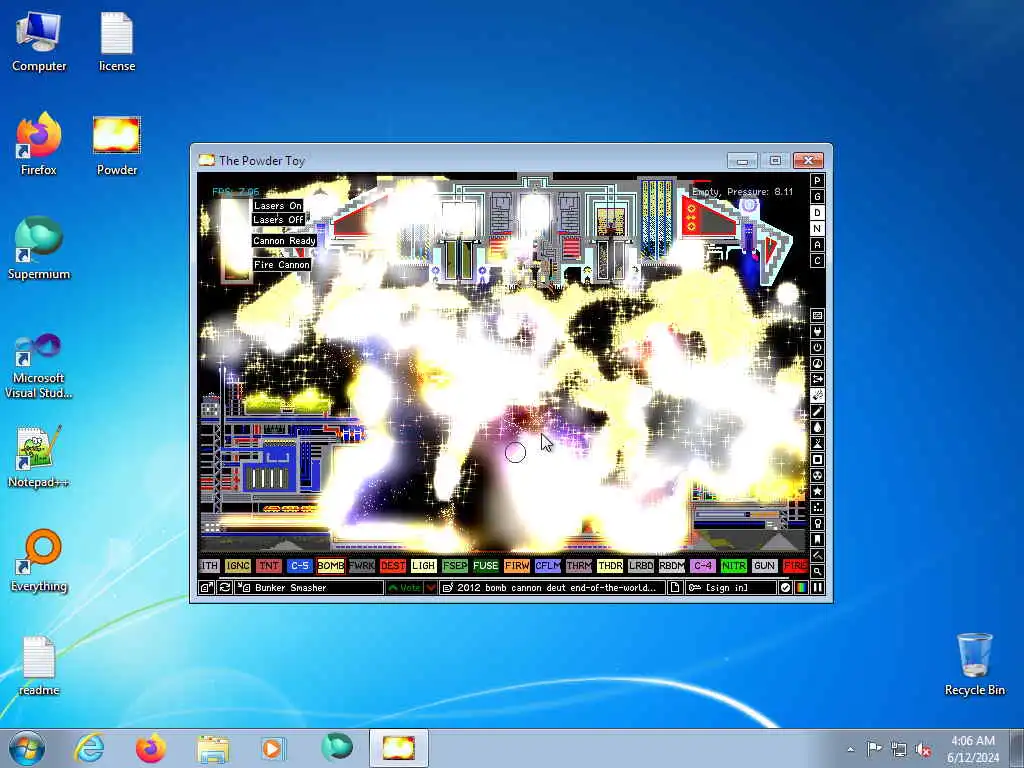Select the TNT element

(x=268, y=566)
